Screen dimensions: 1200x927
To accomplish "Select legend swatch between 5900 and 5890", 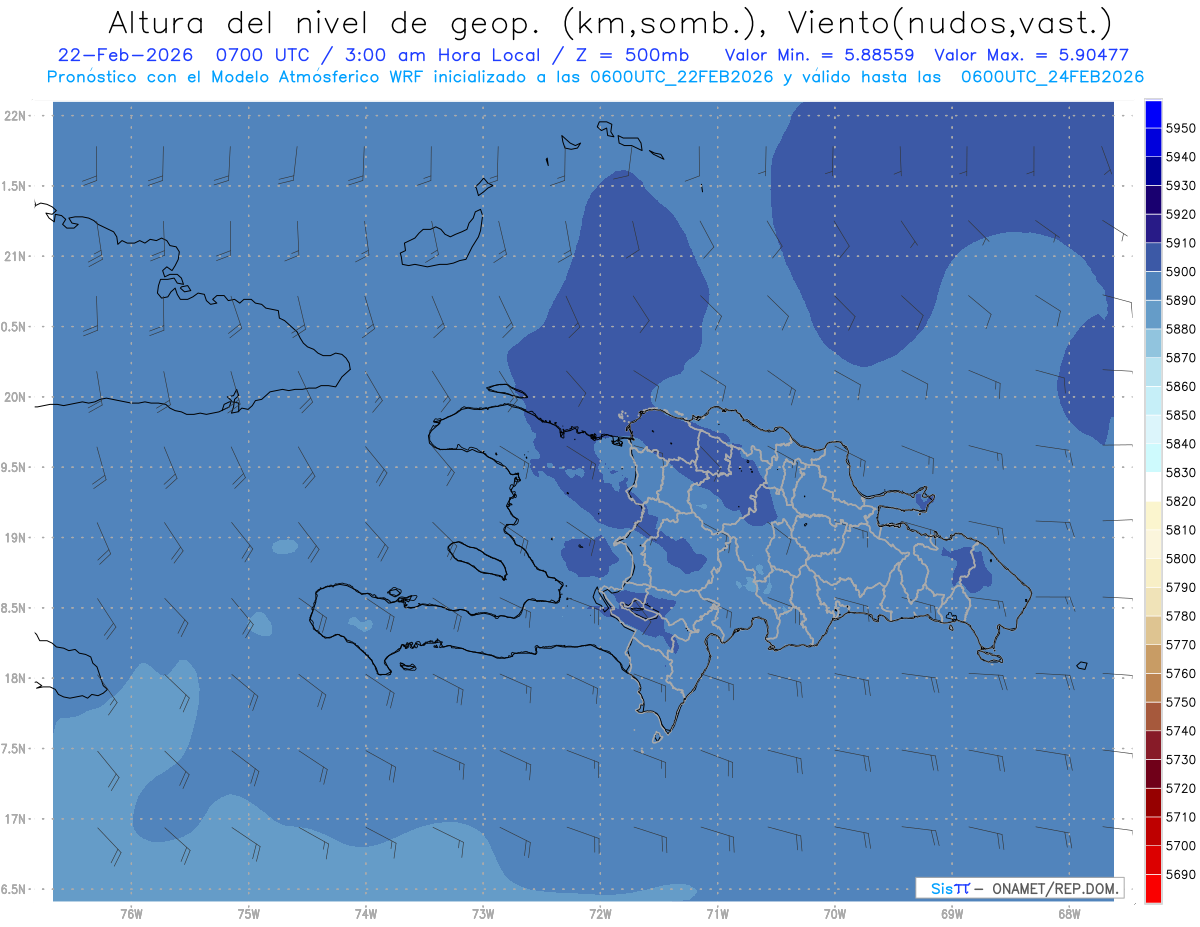I will [1153, 286].
